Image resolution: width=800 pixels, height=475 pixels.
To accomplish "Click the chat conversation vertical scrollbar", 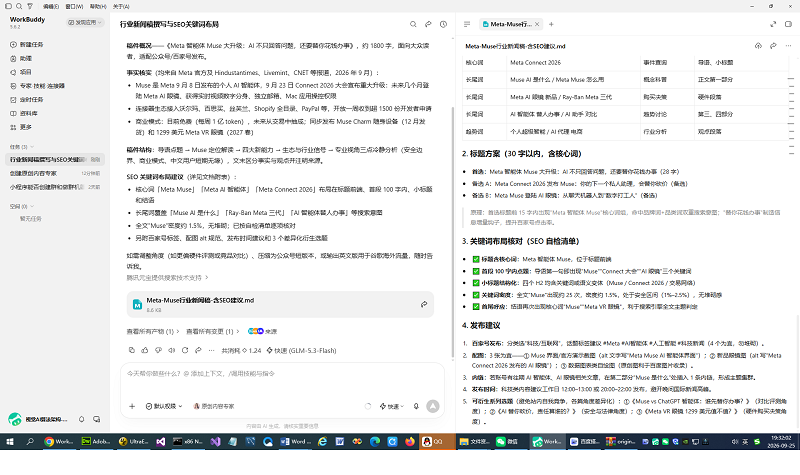I will pos(453,232).
